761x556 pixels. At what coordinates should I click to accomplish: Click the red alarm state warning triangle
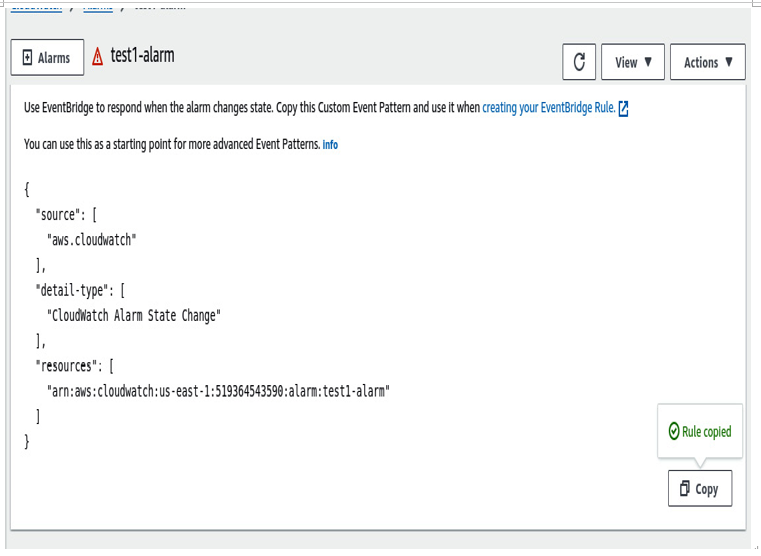98,56
